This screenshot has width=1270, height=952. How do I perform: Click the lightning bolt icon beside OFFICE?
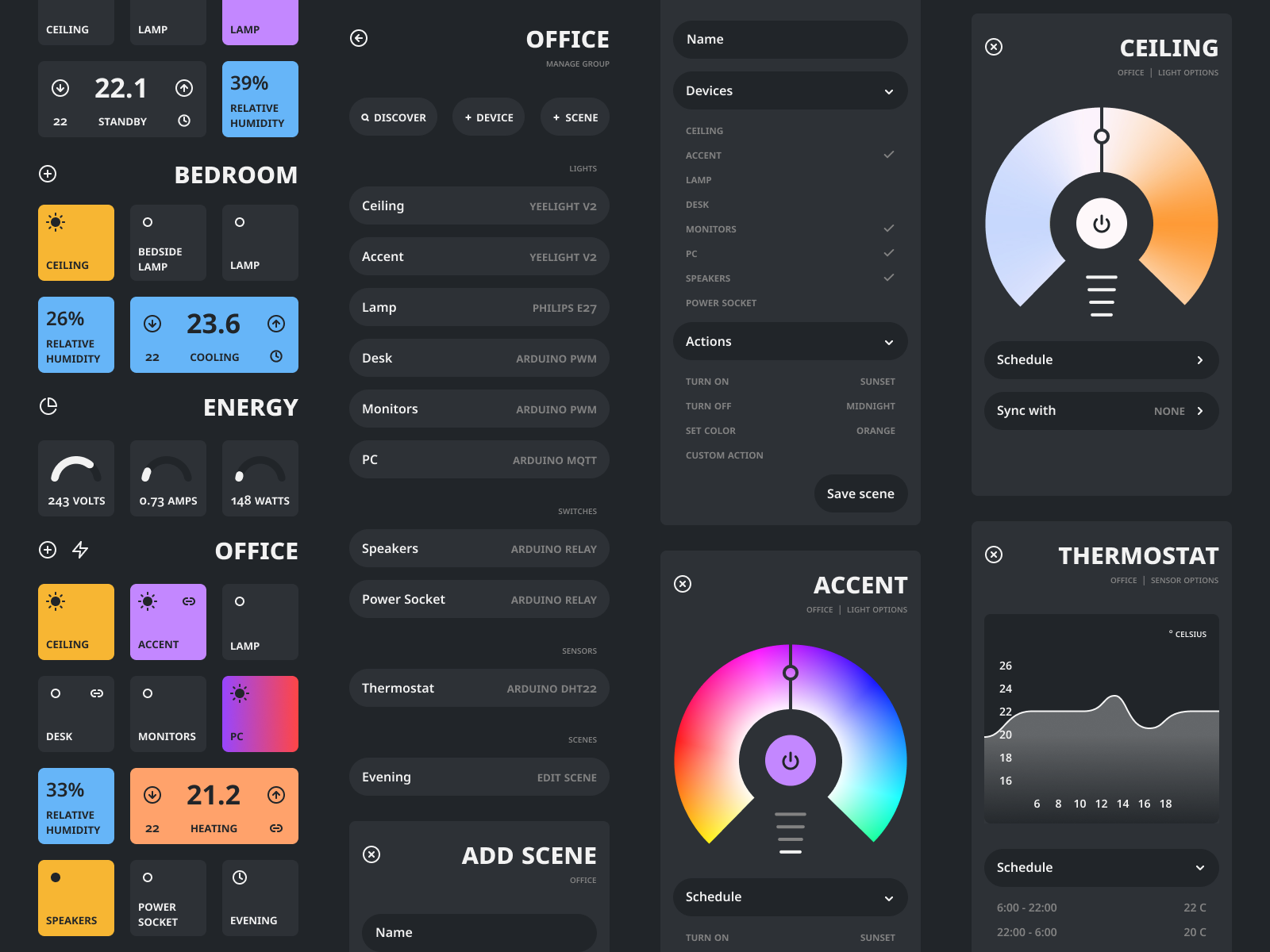[x=79, y=550]
